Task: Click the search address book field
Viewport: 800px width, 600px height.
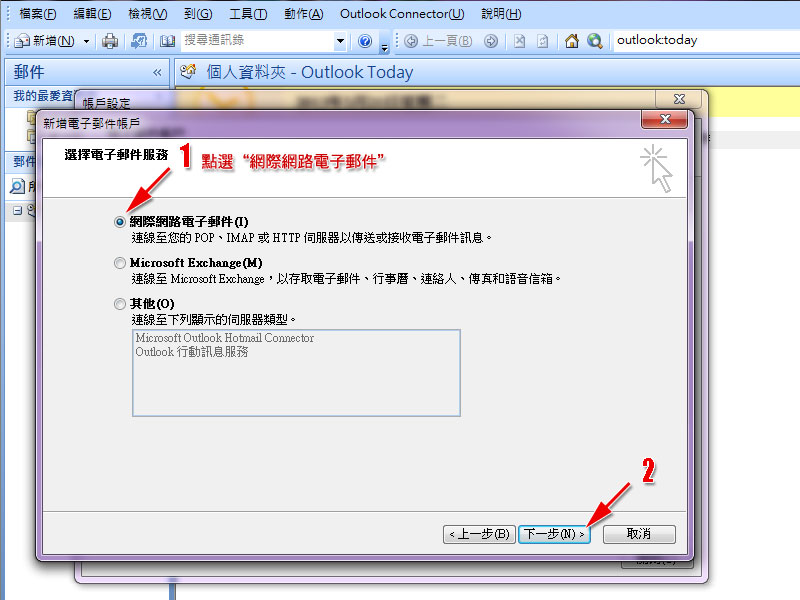Action: pos(258,40)
